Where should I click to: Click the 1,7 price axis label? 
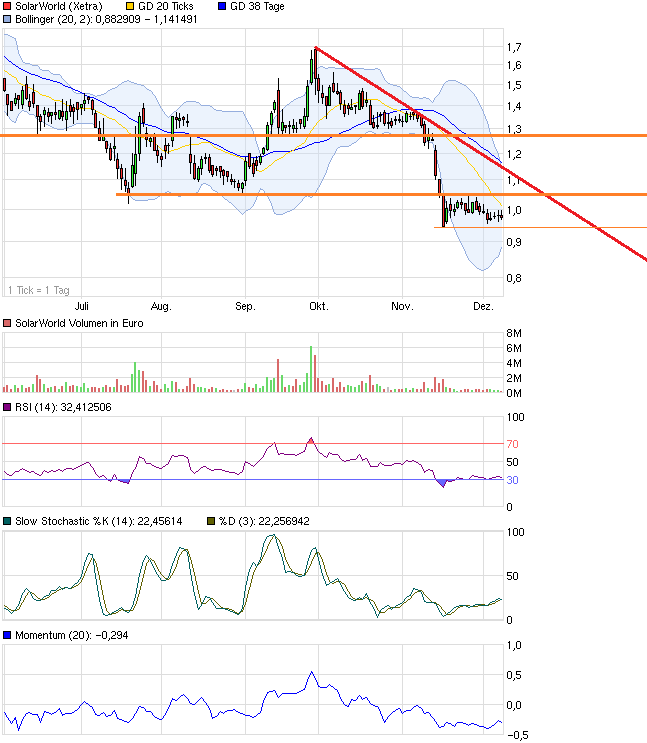click(514, 47)
